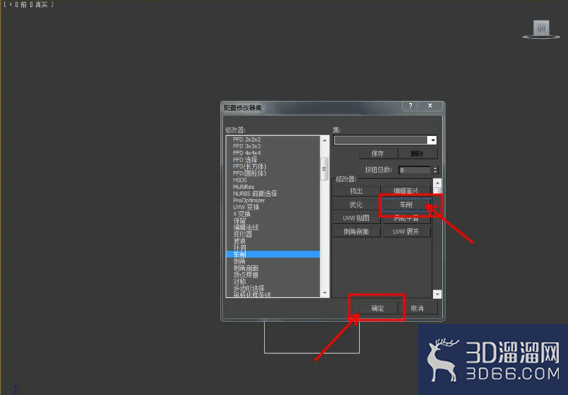The width and height of the screenshot is (568, 395).
Task: Select FFD 4x4x4 in modifier list
Action: pos(247,153)
